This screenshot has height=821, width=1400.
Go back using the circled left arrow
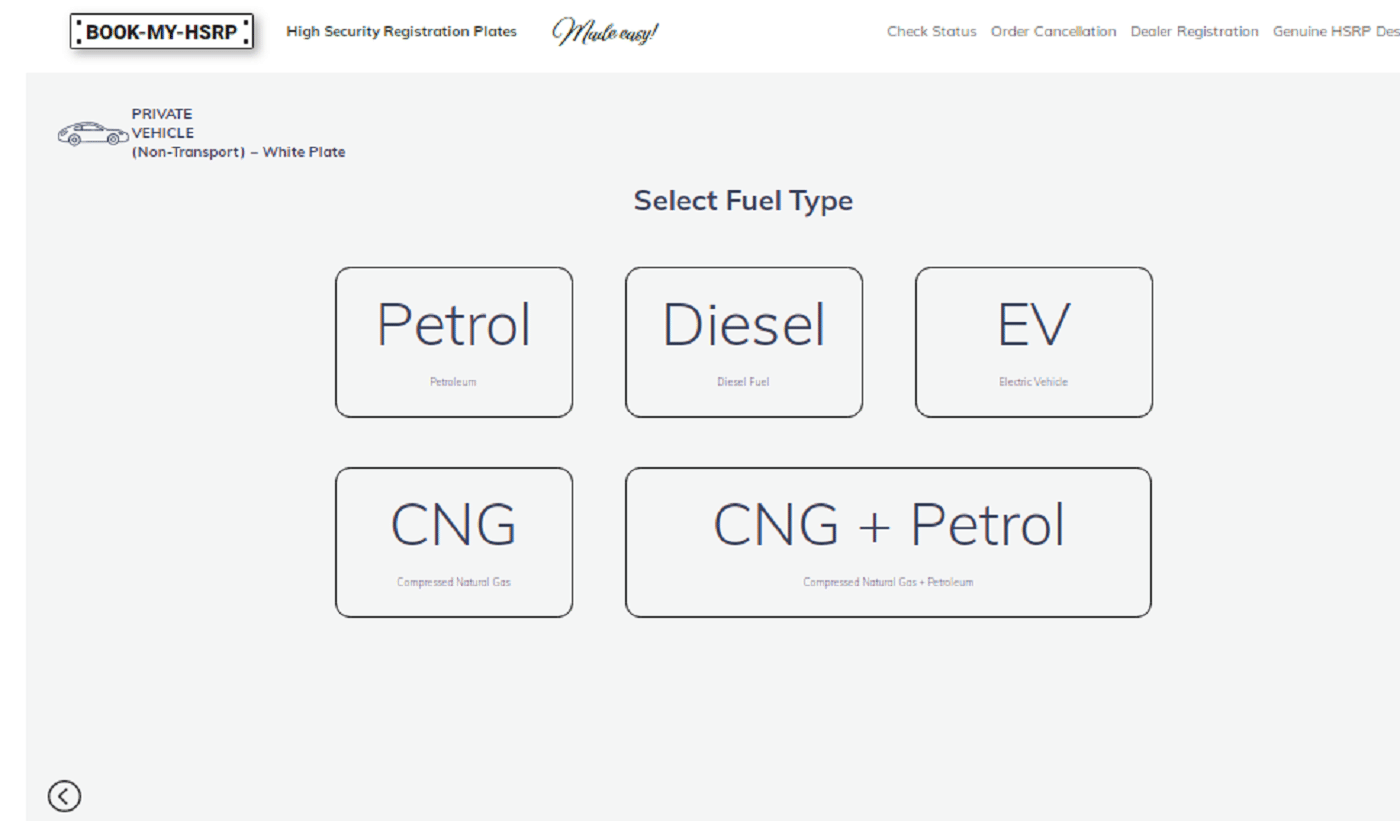pyautogui.click(x=64, y=796)
